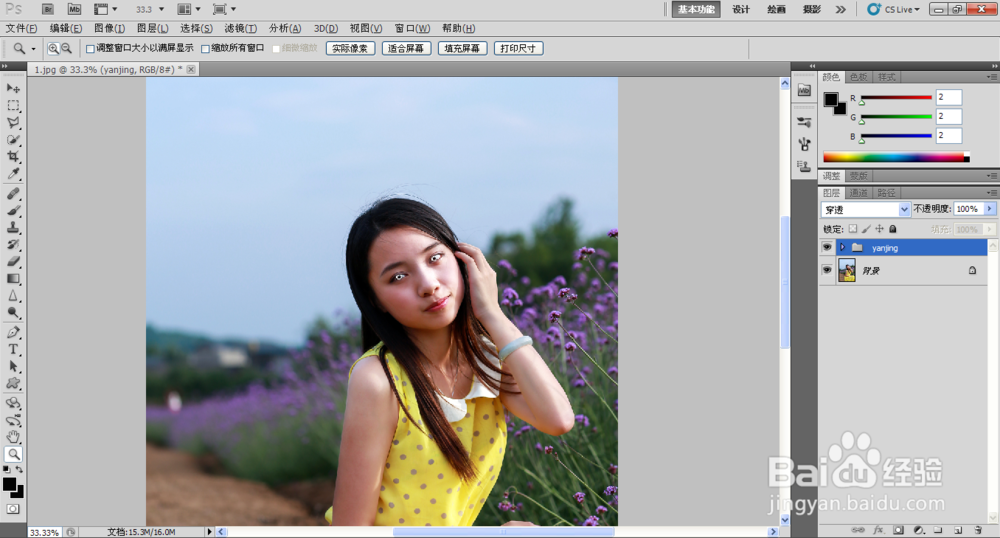1000x538 pixels.
Task: Toggle lock all icon
Action: (x=893, y=229)
